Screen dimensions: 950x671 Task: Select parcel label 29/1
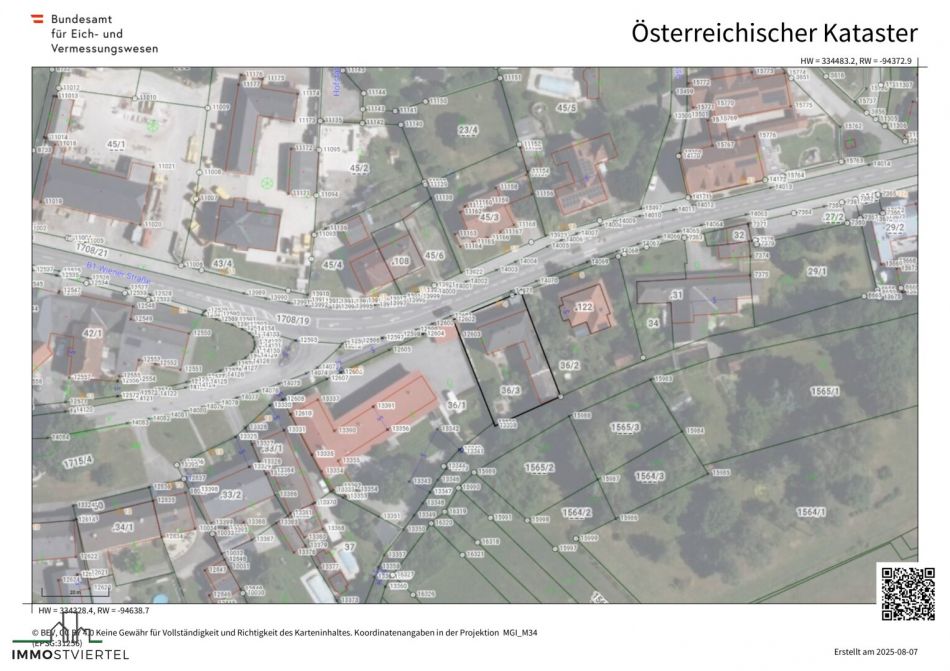[x=817, y=271]
